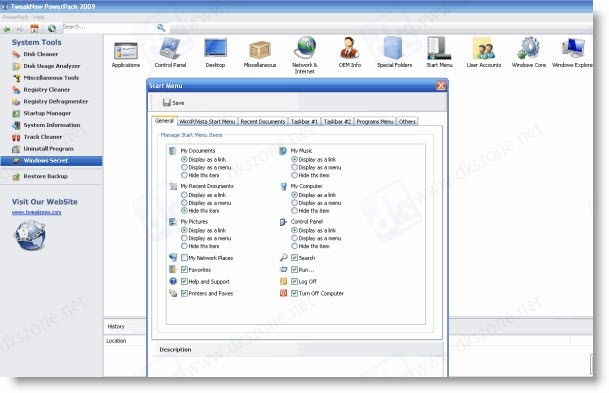Click the globe icon in toolbar
Viewport: 609px width, 393px height.
(52, 28)
